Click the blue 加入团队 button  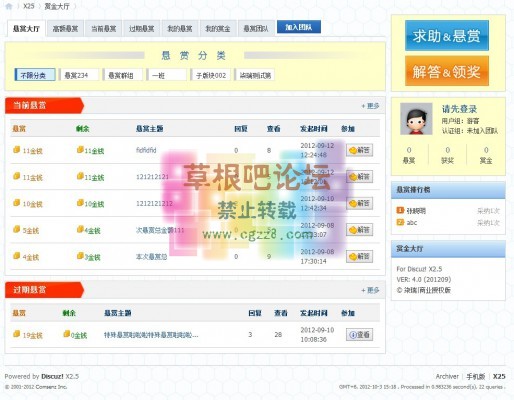[x=299, y=27]
